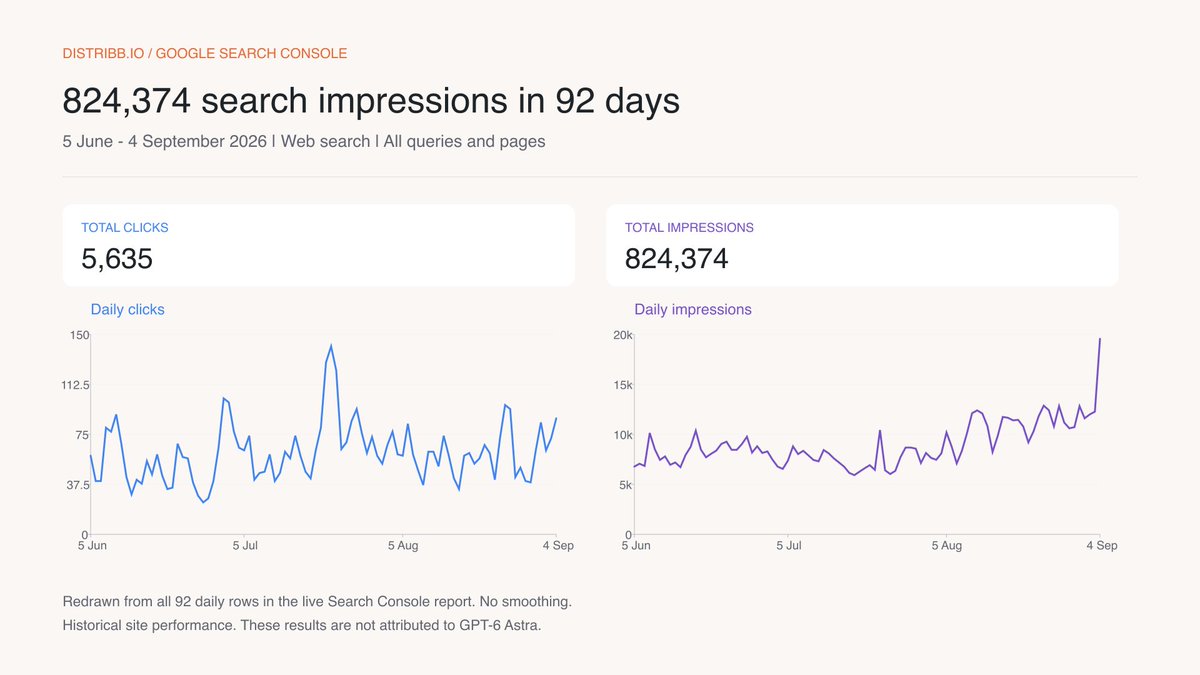1200x675 pixels.
Task: Click the highest peak of the clicks line
Action: [331, 346]
